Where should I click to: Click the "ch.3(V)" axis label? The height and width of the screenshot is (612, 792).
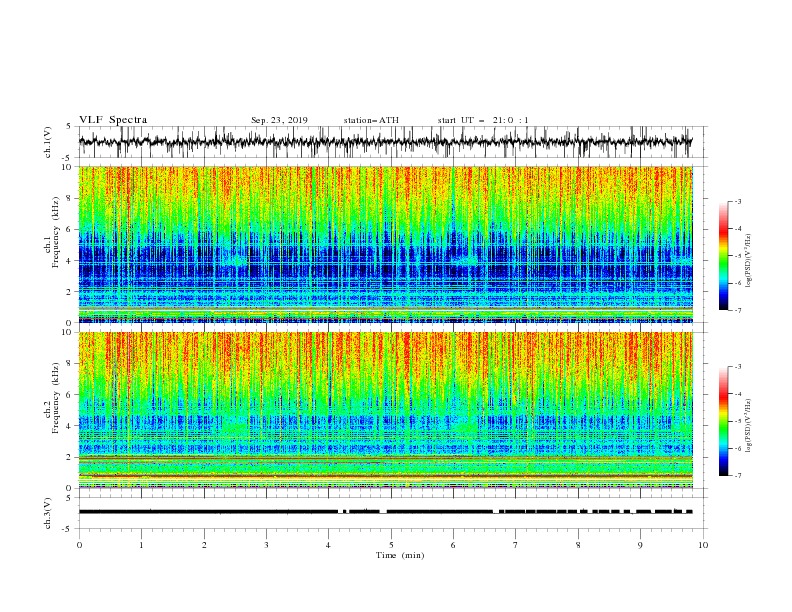pyautogui.click(x=48, y=513)
